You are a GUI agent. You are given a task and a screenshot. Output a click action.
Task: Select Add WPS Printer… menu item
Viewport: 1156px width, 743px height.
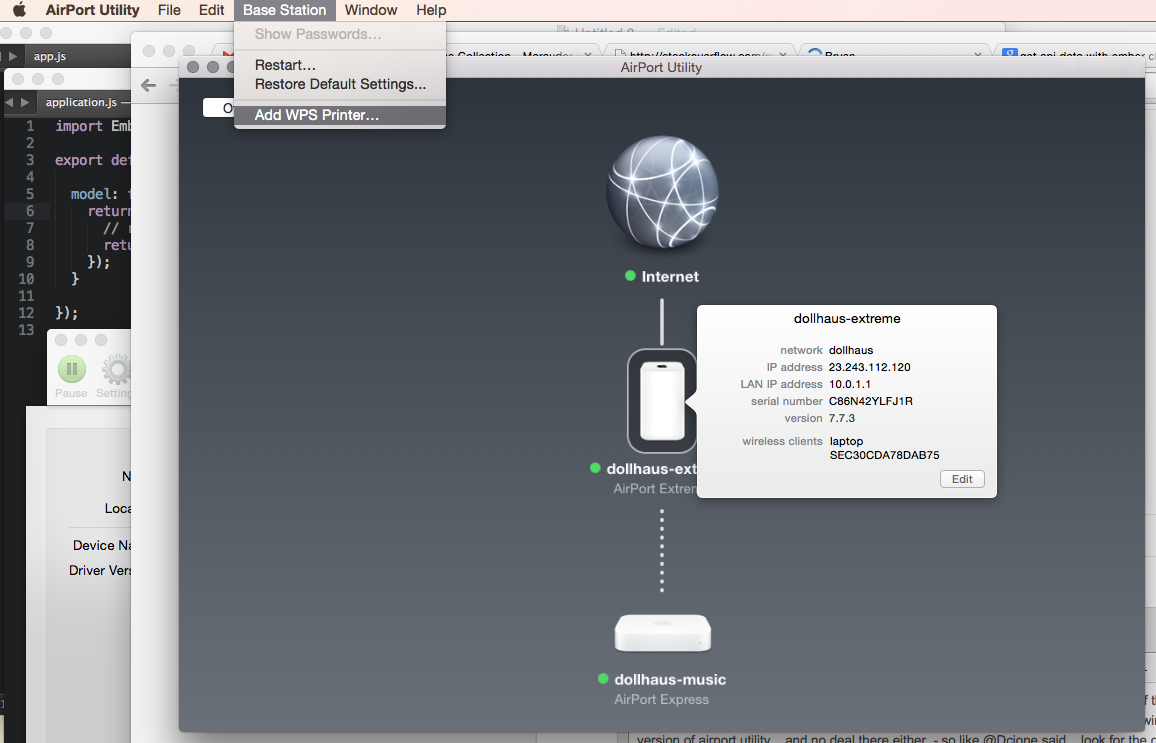pyautogui.click(x=340, y=115)
